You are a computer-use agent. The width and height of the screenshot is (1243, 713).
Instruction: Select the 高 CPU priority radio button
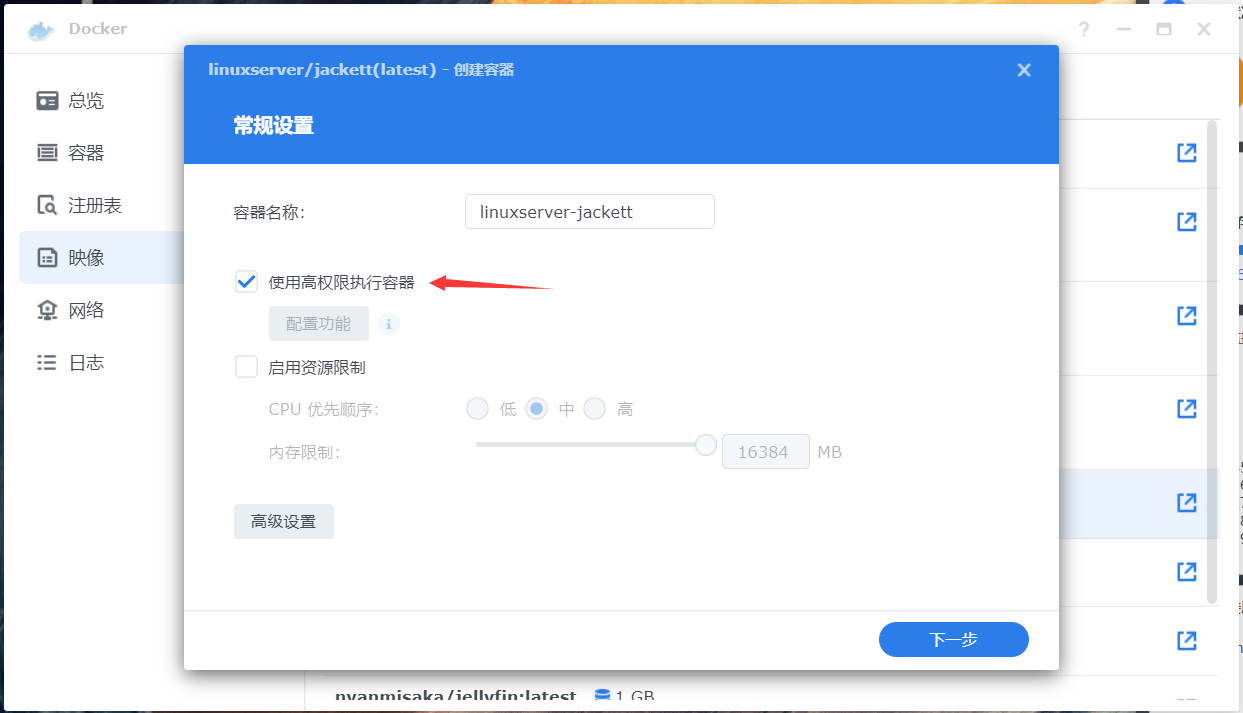click(595, 409)
